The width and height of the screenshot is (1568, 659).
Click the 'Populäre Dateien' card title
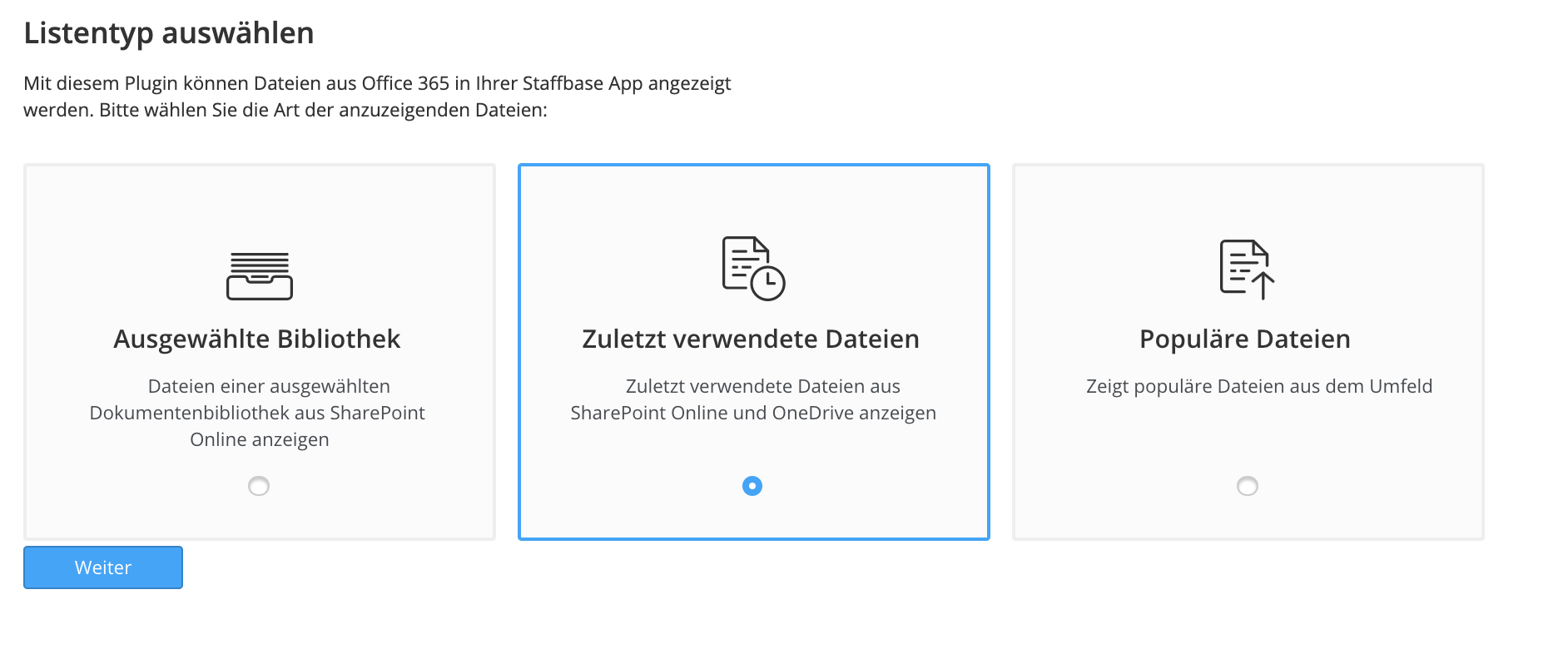point(1245,339)
